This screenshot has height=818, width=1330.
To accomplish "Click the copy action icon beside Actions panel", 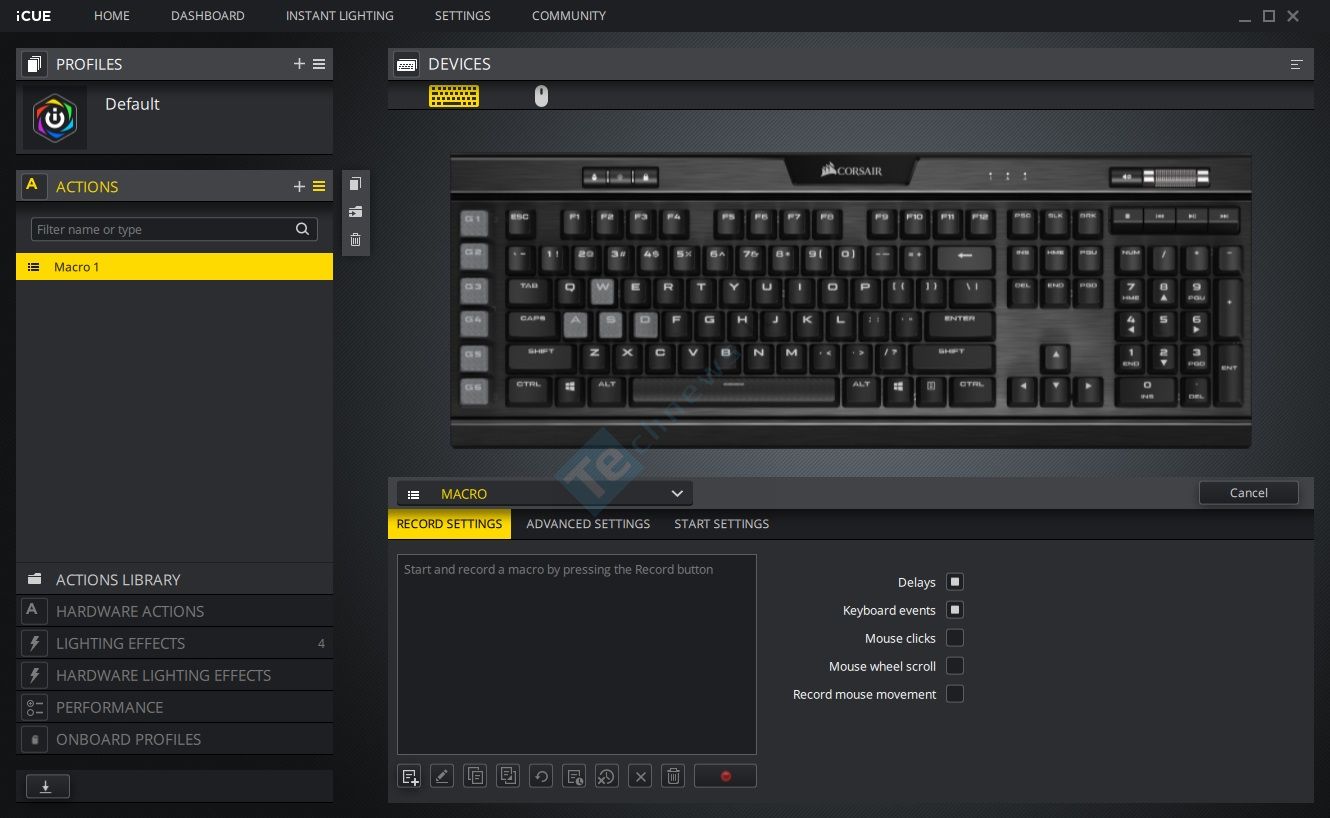I will [x=355, y=183].
